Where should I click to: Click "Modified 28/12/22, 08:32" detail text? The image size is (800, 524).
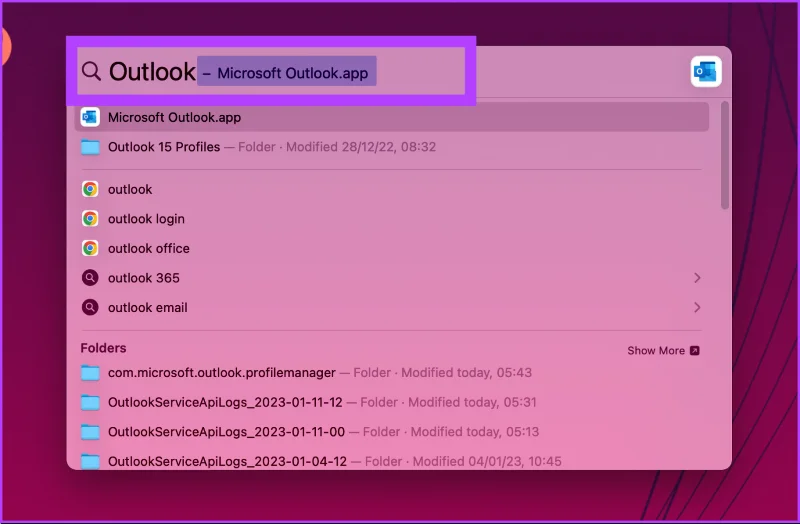[x=361, y=147]
